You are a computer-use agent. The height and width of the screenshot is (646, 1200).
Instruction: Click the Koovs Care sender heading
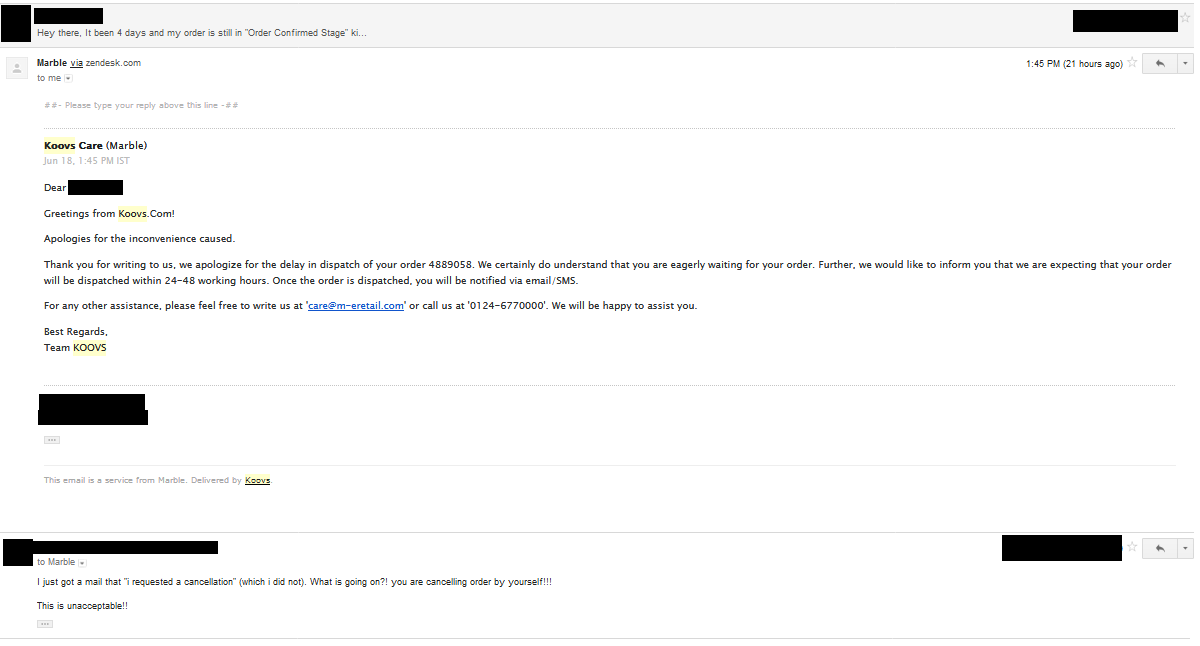[73, 146]
